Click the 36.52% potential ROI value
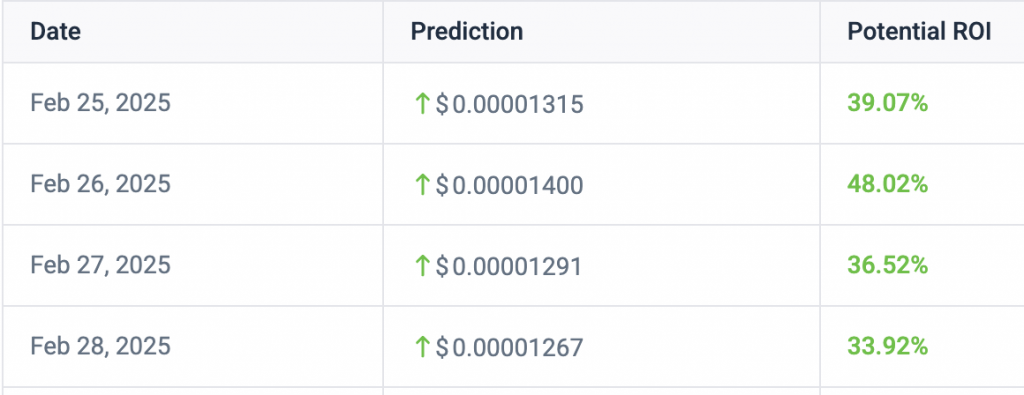Image resolution: width=1024 pixels, height=395 pixels. (888, 264)
